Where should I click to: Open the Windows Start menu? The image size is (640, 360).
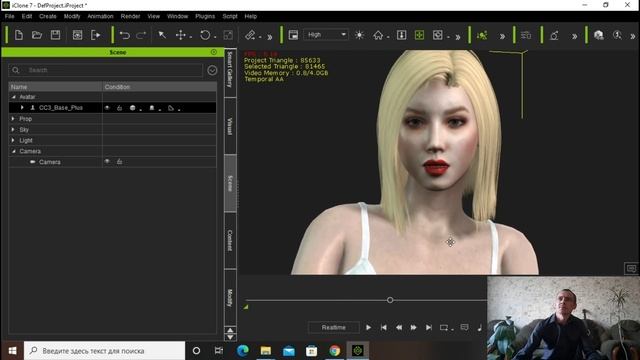click(12, 351)
